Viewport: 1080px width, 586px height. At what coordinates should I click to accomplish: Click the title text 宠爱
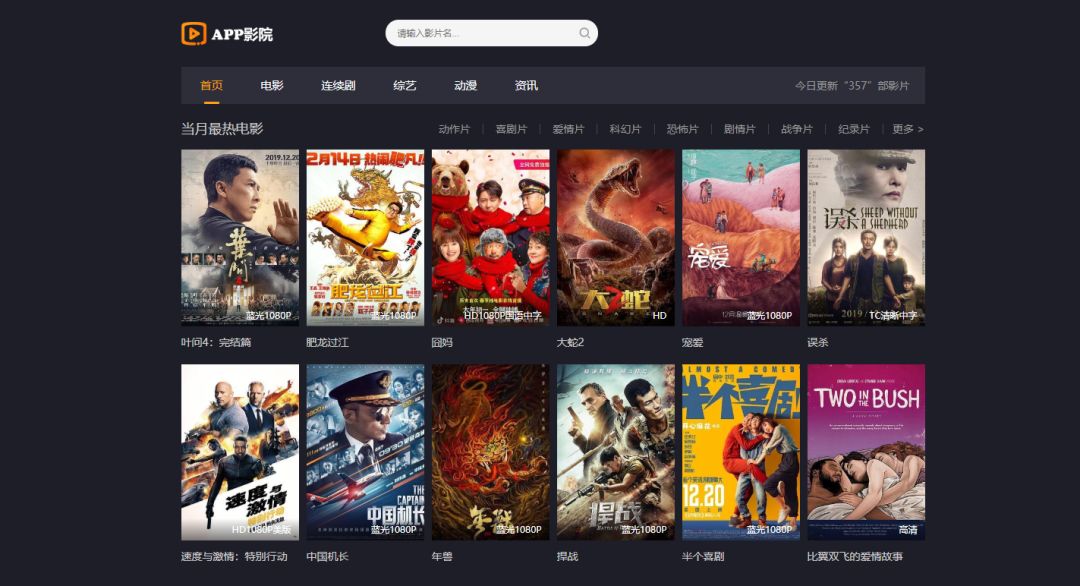(x=692, y=342)
